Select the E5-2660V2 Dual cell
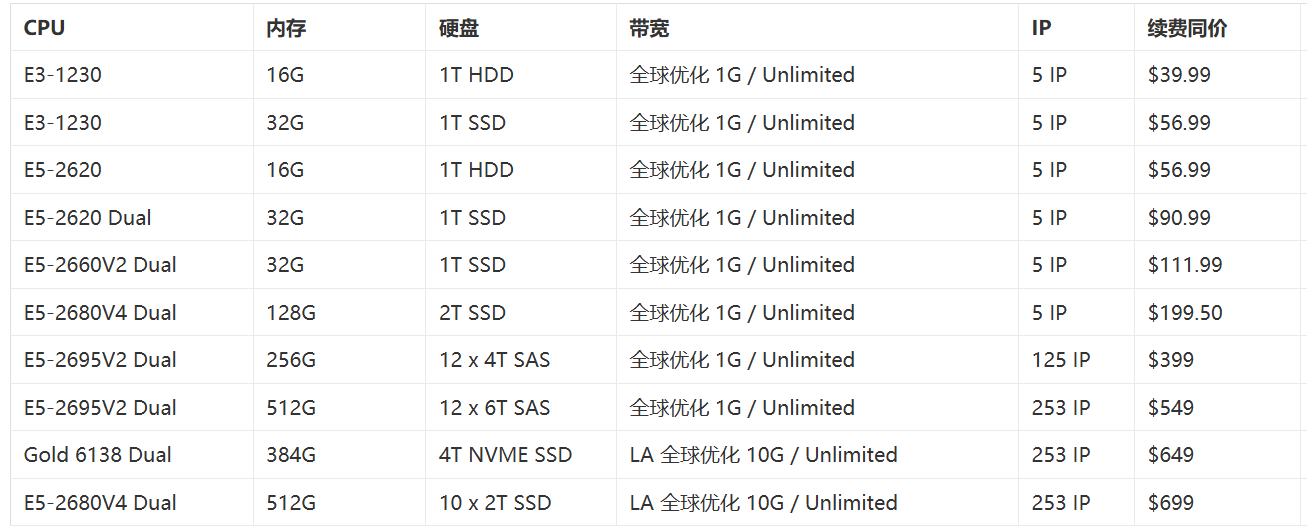The image size is (1307, 531). 132,265
